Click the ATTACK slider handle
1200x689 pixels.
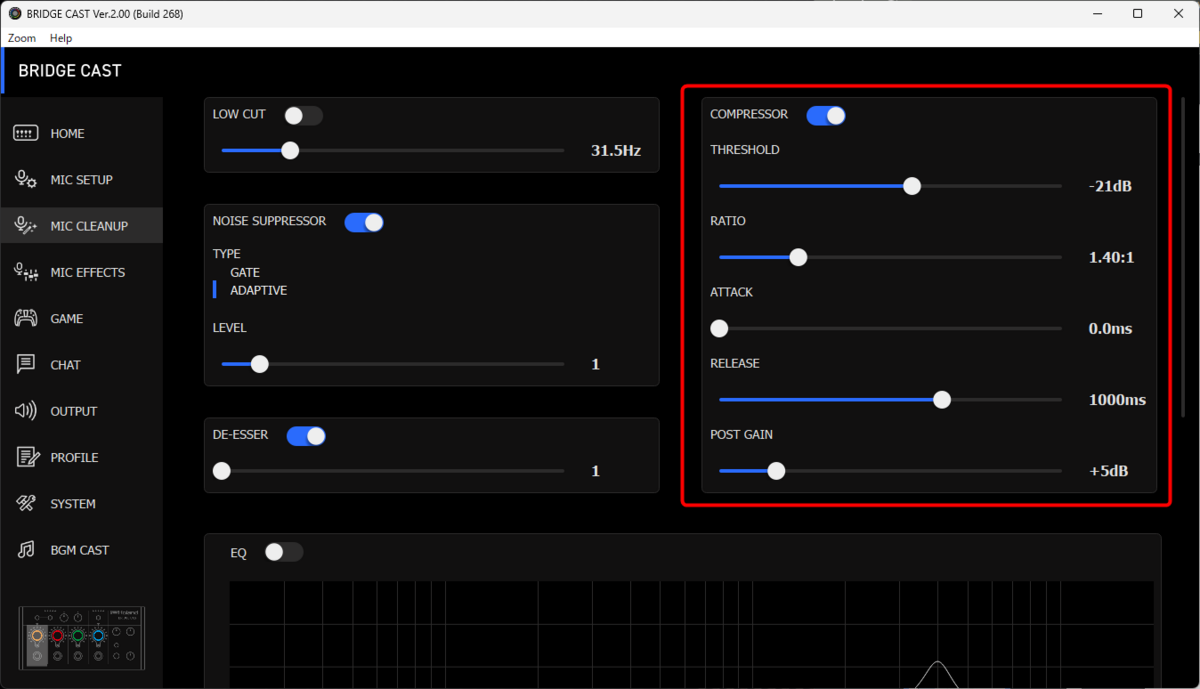(719, 328)
